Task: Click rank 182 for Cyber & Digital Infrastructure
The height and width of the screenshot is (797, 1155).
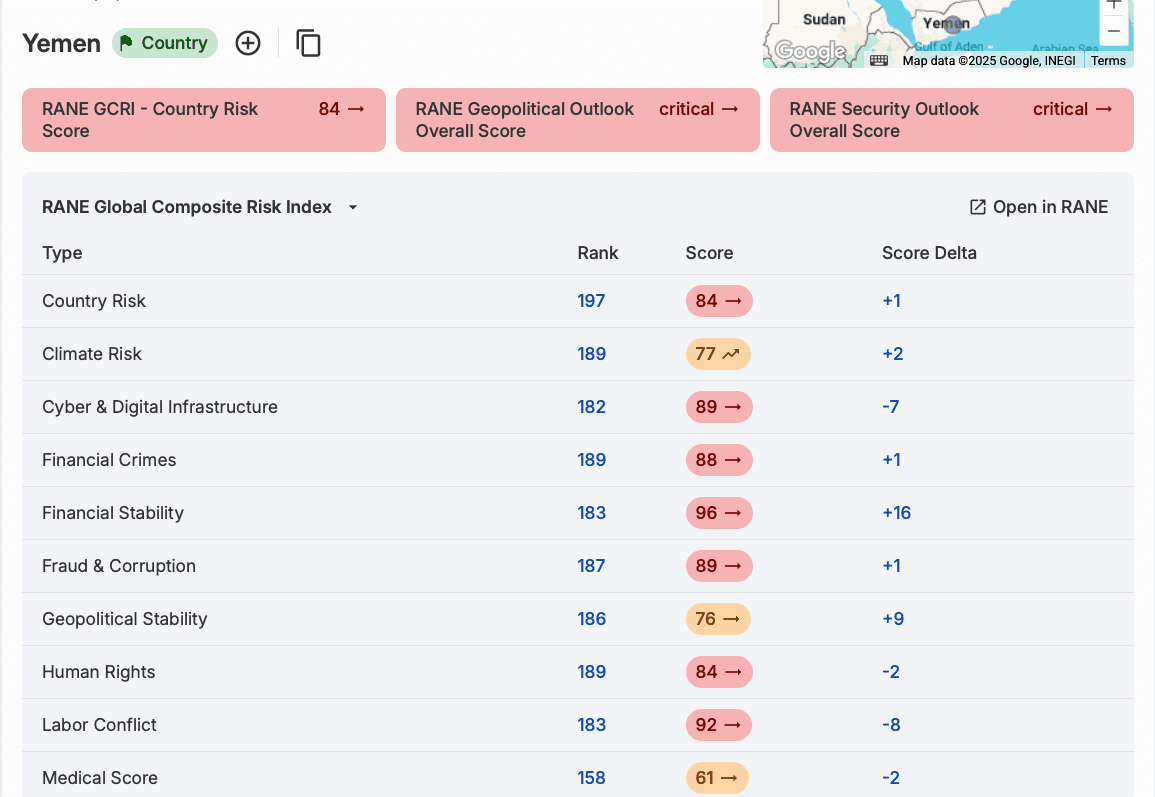Action: point(591,407)
